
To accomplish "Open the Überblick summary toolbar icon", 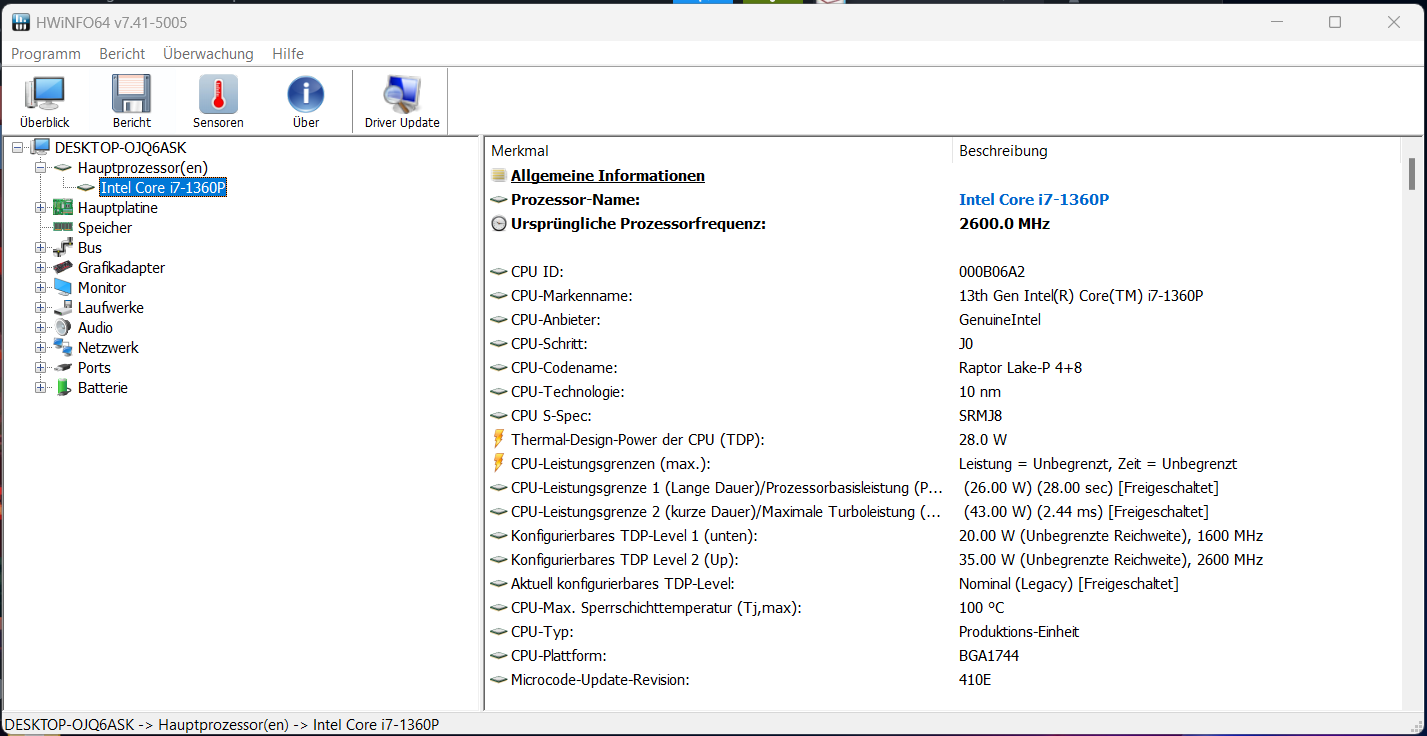I will (x=44, y=102).
